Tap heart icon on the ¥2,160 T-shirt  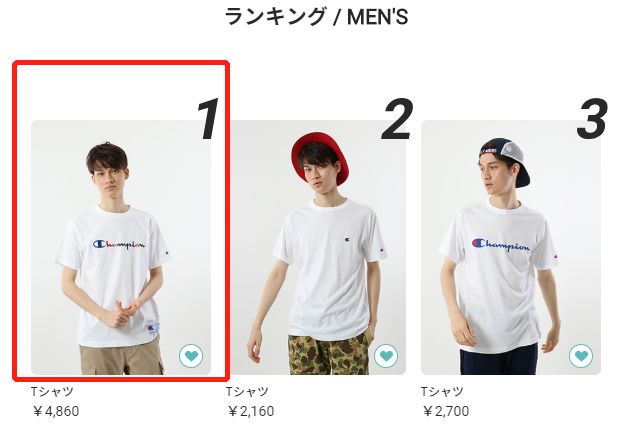tap(386, 356)
